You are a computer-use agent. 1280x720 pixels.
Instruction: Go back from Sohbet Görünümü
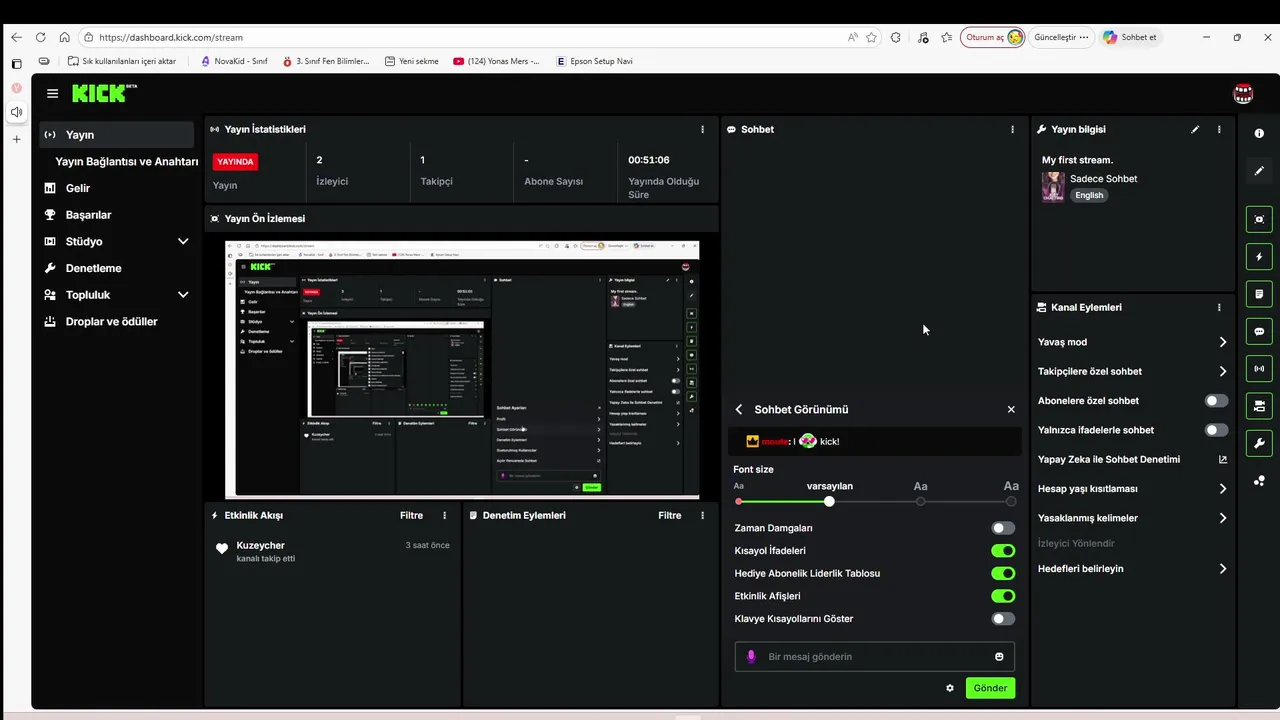pos(739,409)
